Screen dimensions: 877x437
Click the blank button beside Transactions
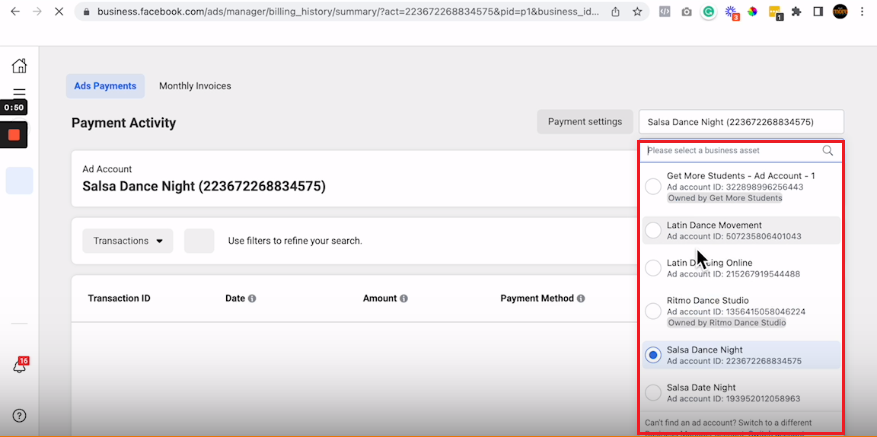tap(199, 241)
